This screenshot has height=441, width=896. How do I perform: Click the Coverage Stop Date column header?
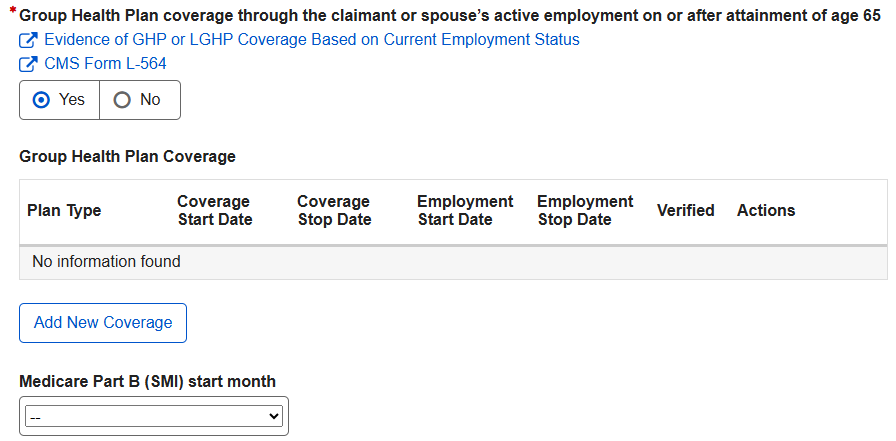point(334,211)
